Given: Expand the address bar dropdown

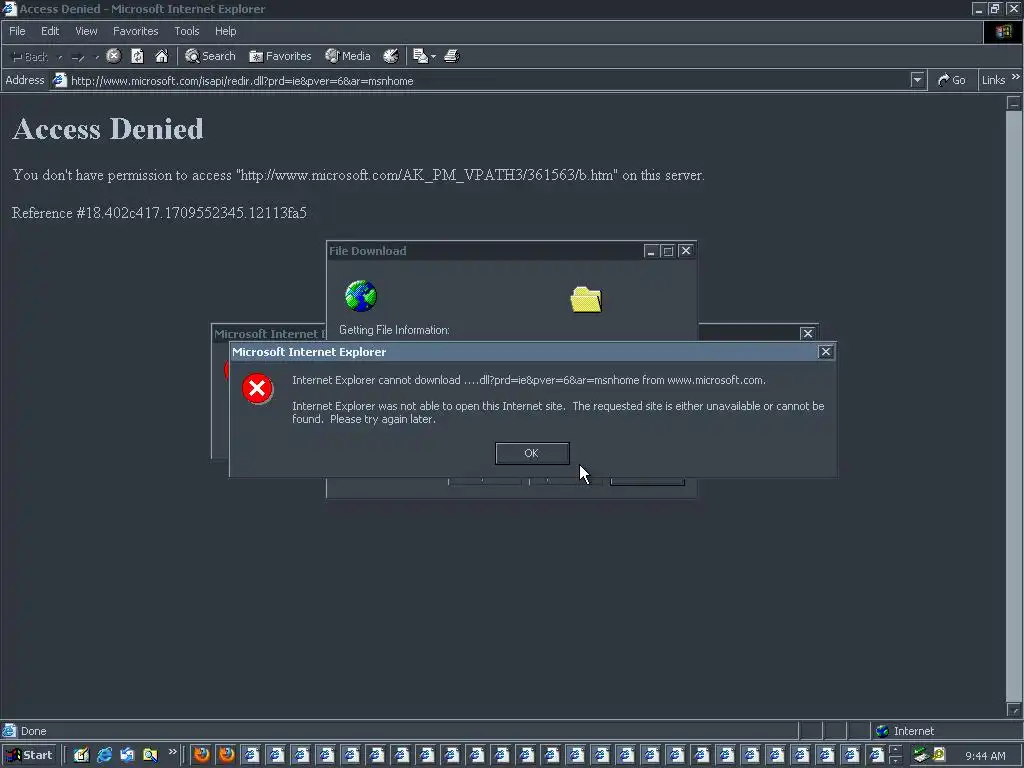Looking at the screenshot, I should tap(918, 80).
